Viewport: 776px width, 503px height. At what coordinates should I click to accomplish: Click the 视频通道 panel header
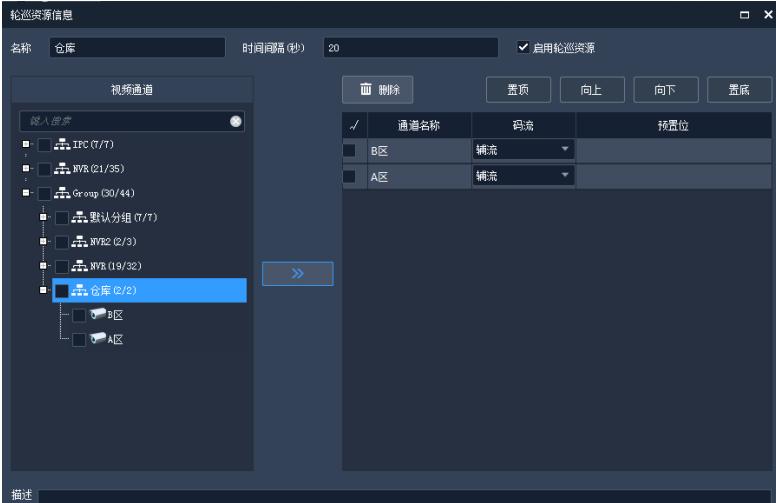132,90
